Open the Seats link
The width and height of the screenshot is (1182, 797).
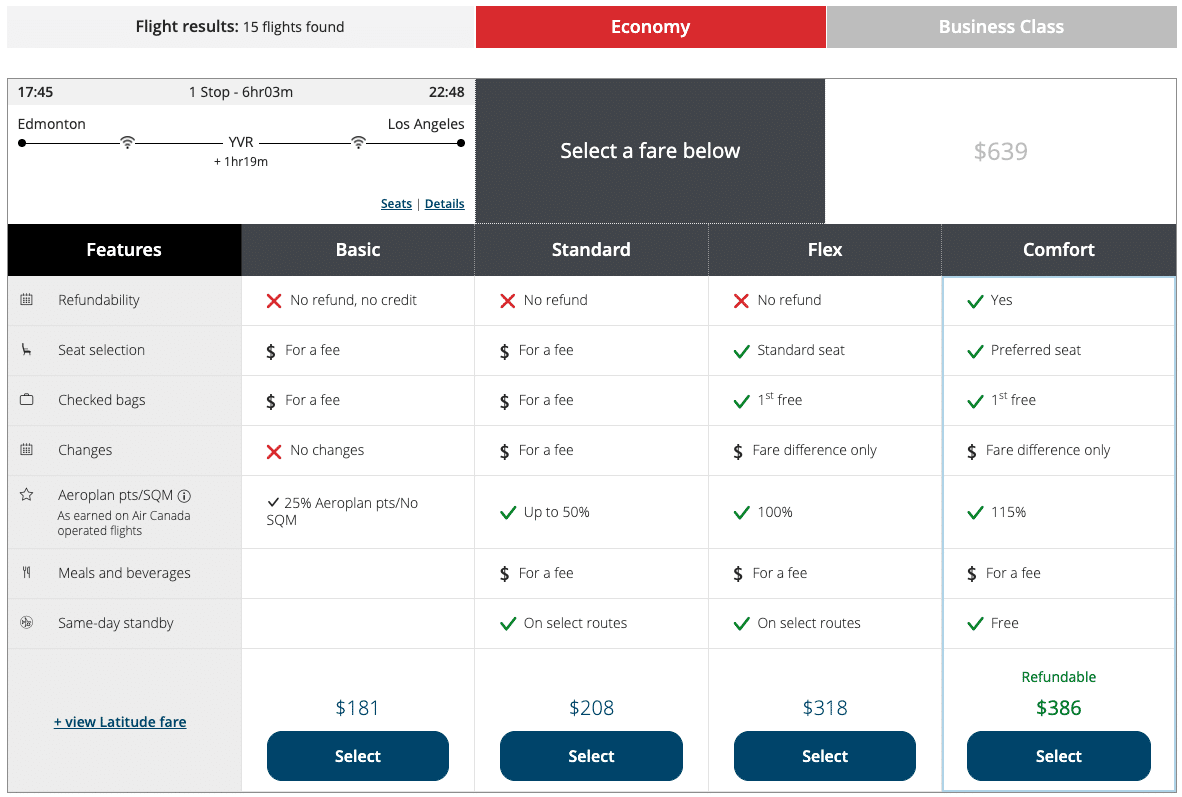point(396,204)
